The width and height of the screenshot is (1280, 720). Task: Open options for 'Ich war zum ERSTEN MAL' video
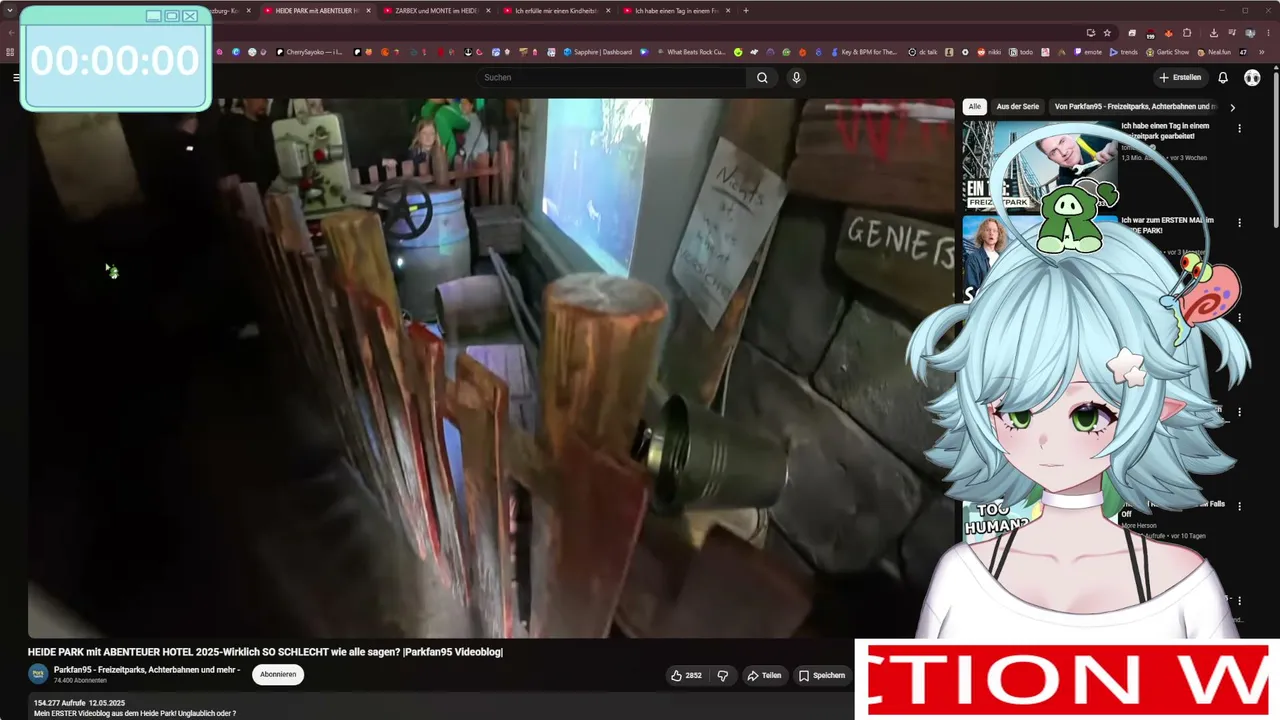1239,223
